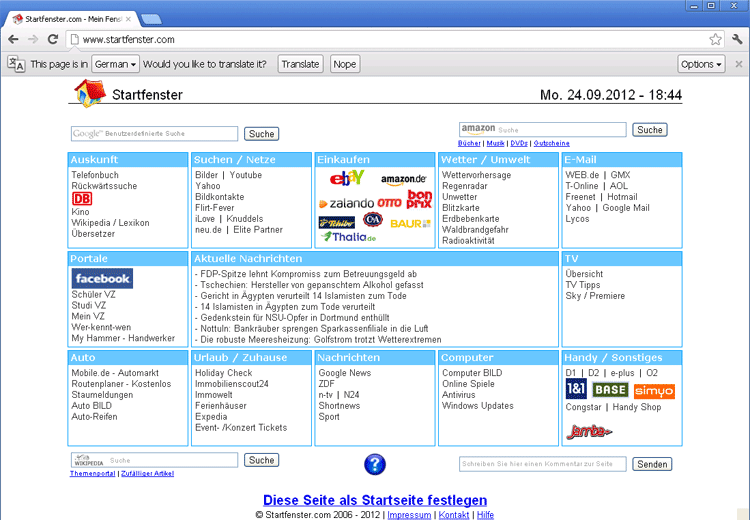Image resolution: width=750 pixels, height=520 pixels.
Task: Click the 1&1 provider logo
Action: point(575,391)
